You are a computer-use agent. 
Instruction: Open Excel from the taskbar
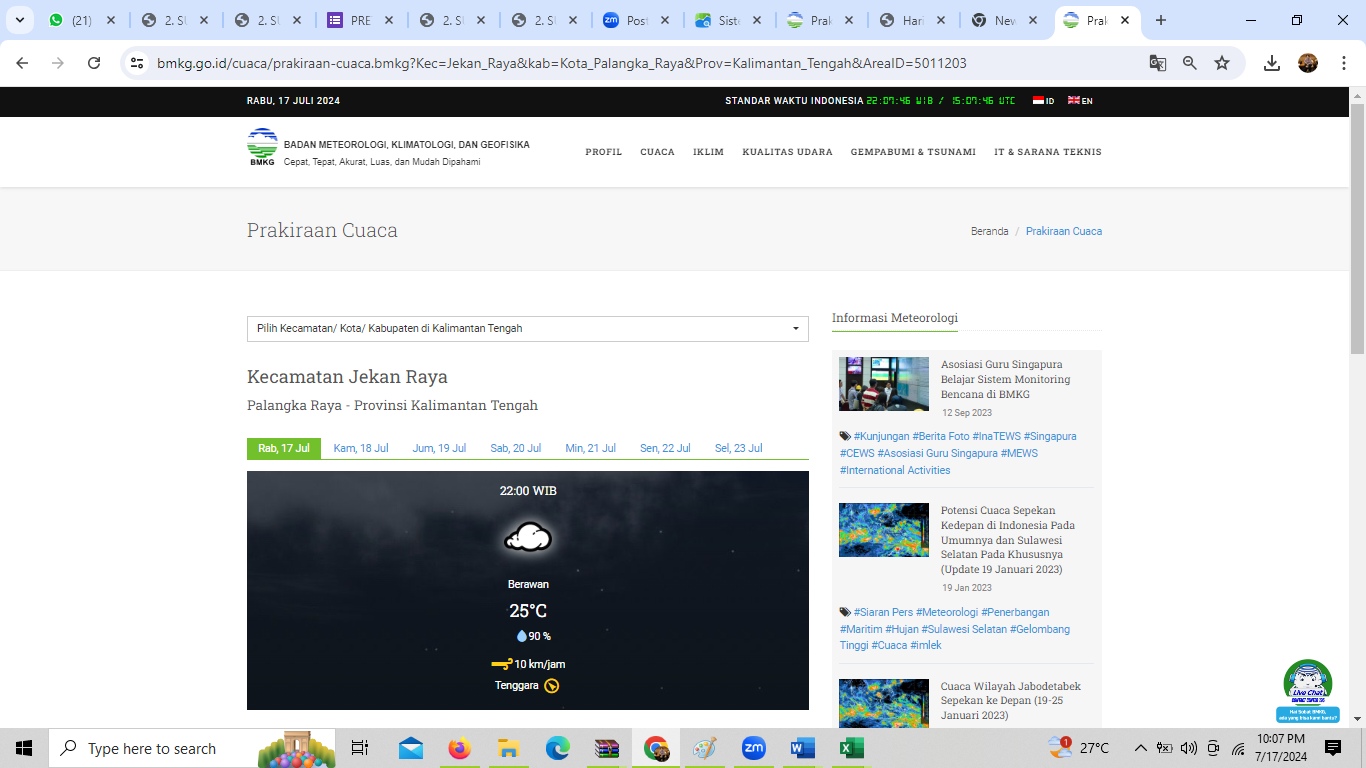(852, 748)
